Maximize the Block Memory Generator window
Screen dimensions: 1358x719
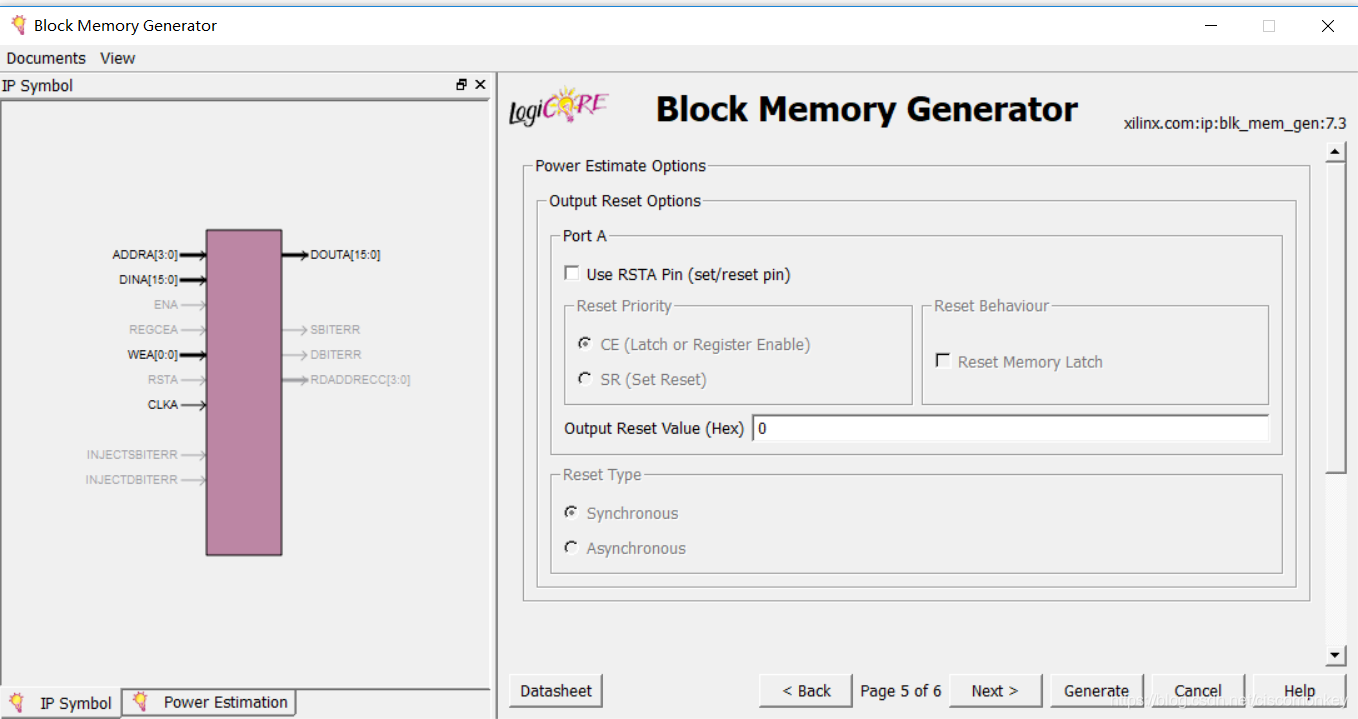tap(1269, 26)
